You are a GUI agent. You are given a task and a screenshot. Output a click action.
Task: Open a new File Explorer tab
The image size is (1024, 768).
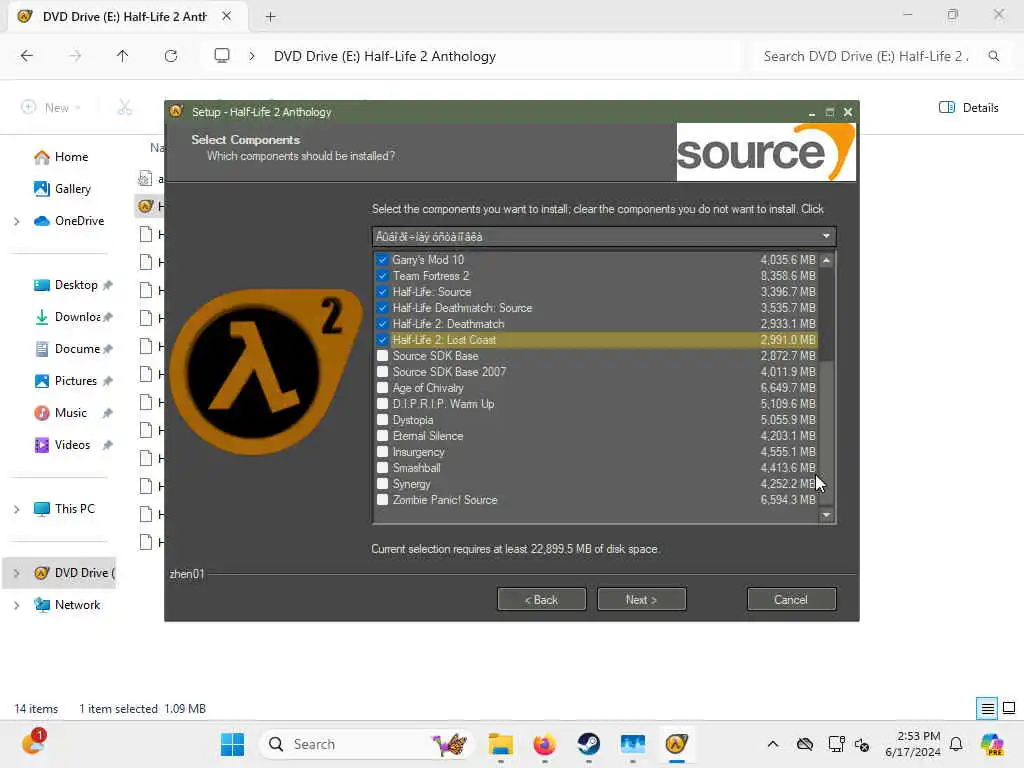(270, 16)
